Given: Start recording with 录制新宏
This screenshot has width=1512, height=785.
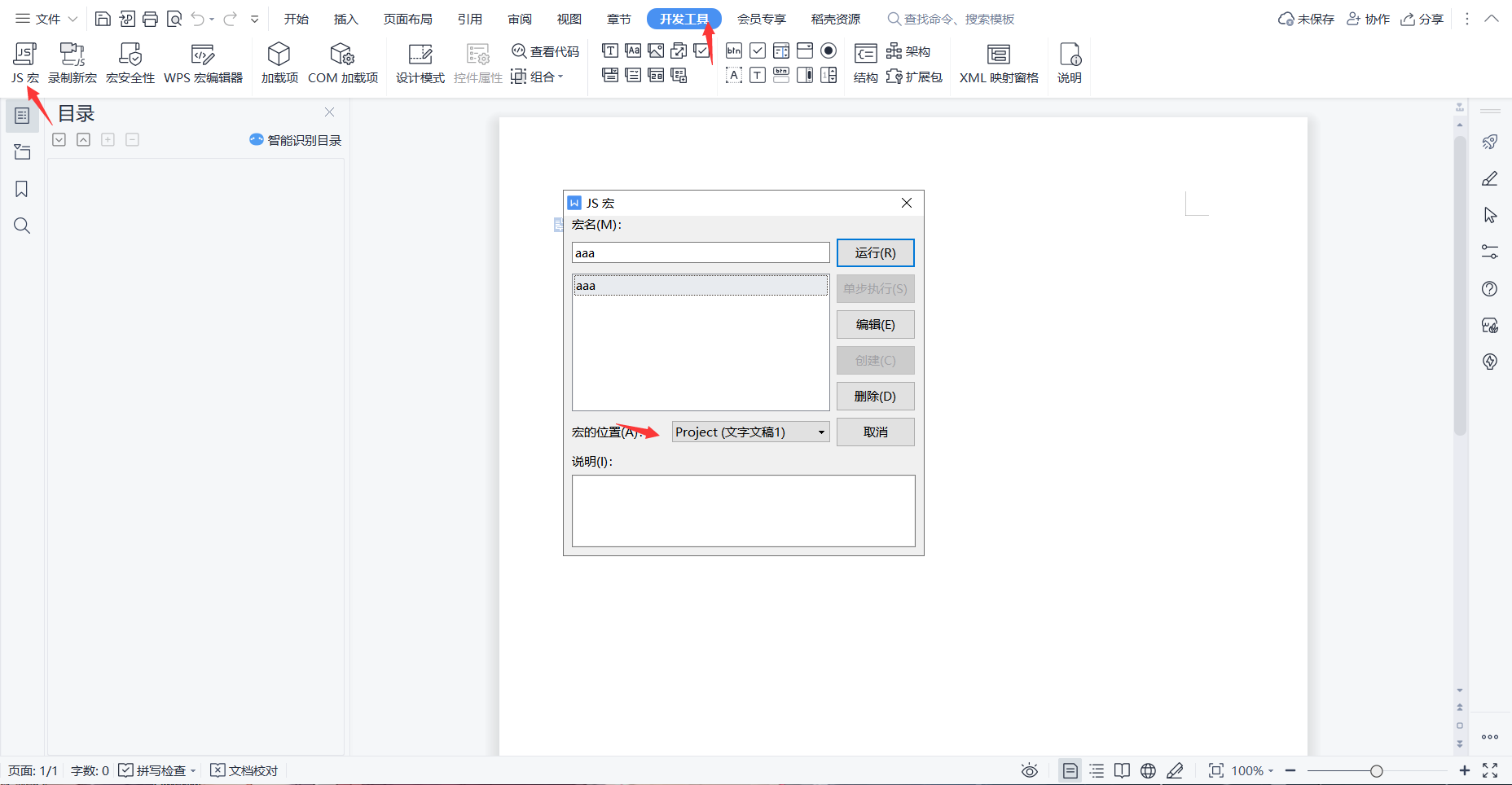Looking at the screenshot, I should pos(73,64).
